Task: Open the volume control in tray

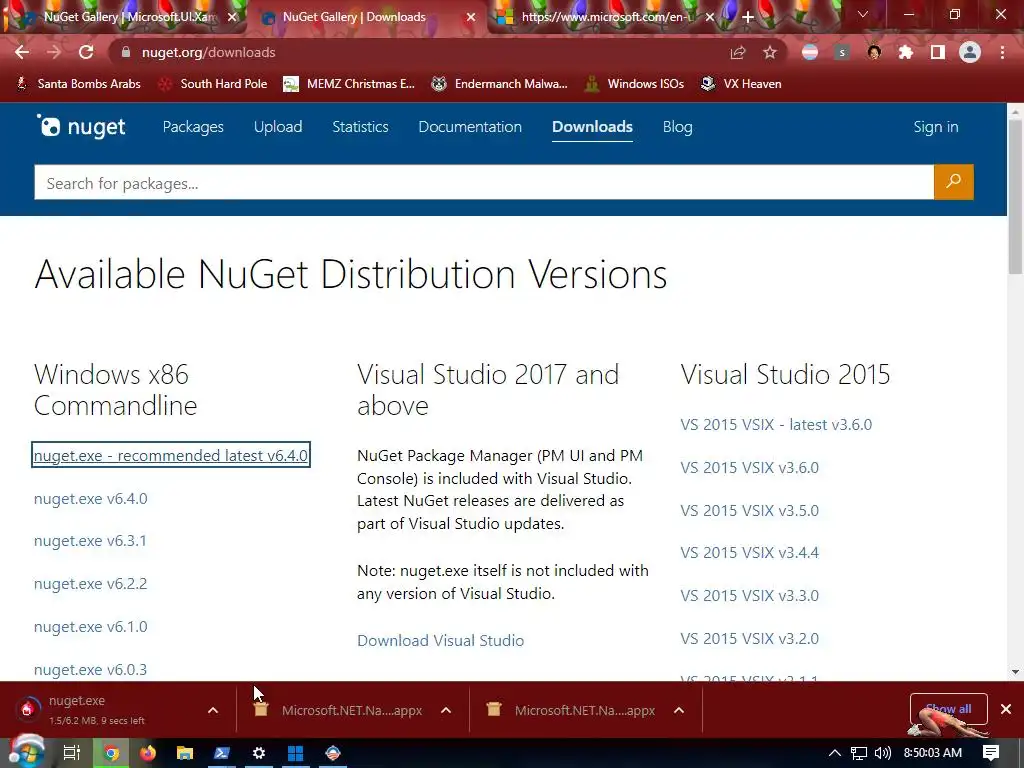Action: pyautogui.click(x=882, y=753)
